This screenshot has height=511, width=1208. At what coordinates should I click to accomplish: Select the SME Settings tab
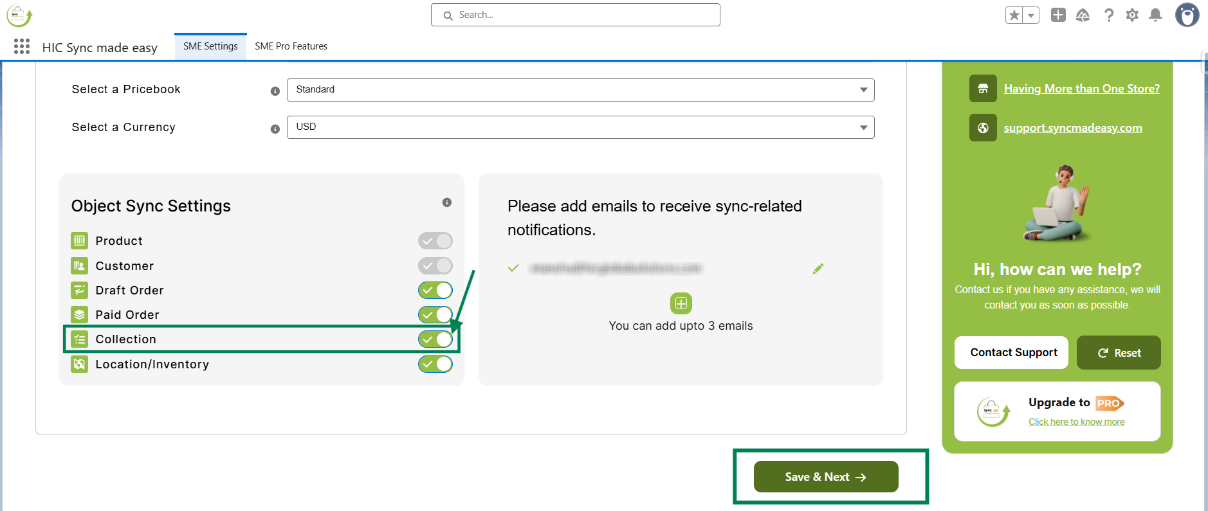(x=210, y=46)
